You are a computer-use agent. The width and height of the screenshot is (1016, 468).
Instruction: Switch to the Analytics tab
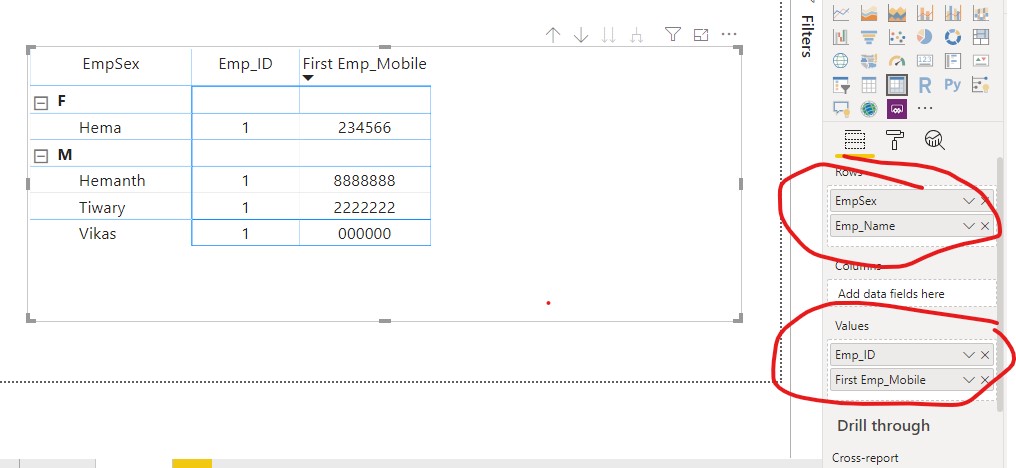[x=934, y=139]
